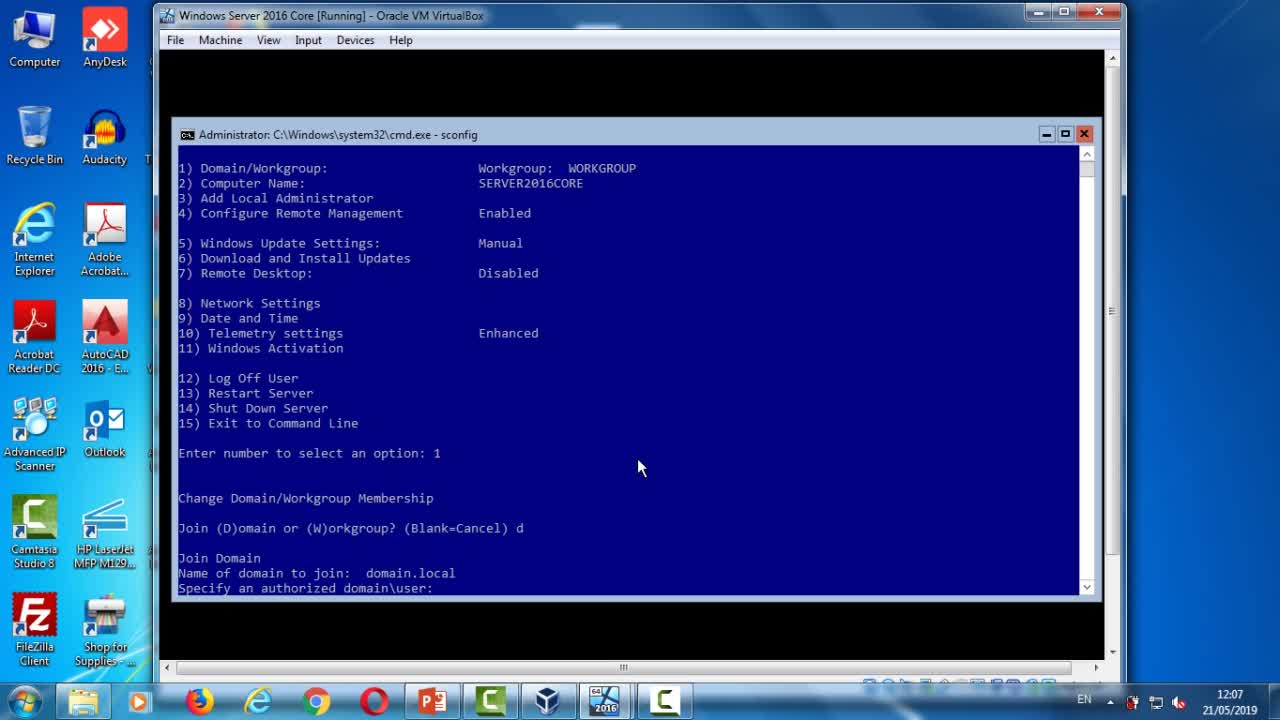
Task: Open the network tray icon
Action: [x=1156, y=702]
